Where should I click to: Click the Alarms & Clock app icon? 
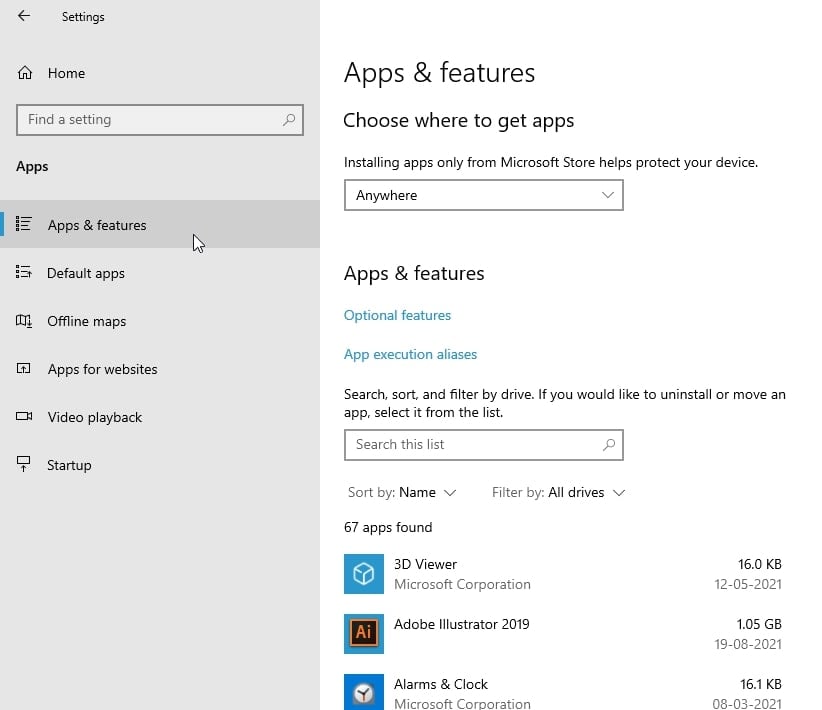tap(364, 692)
